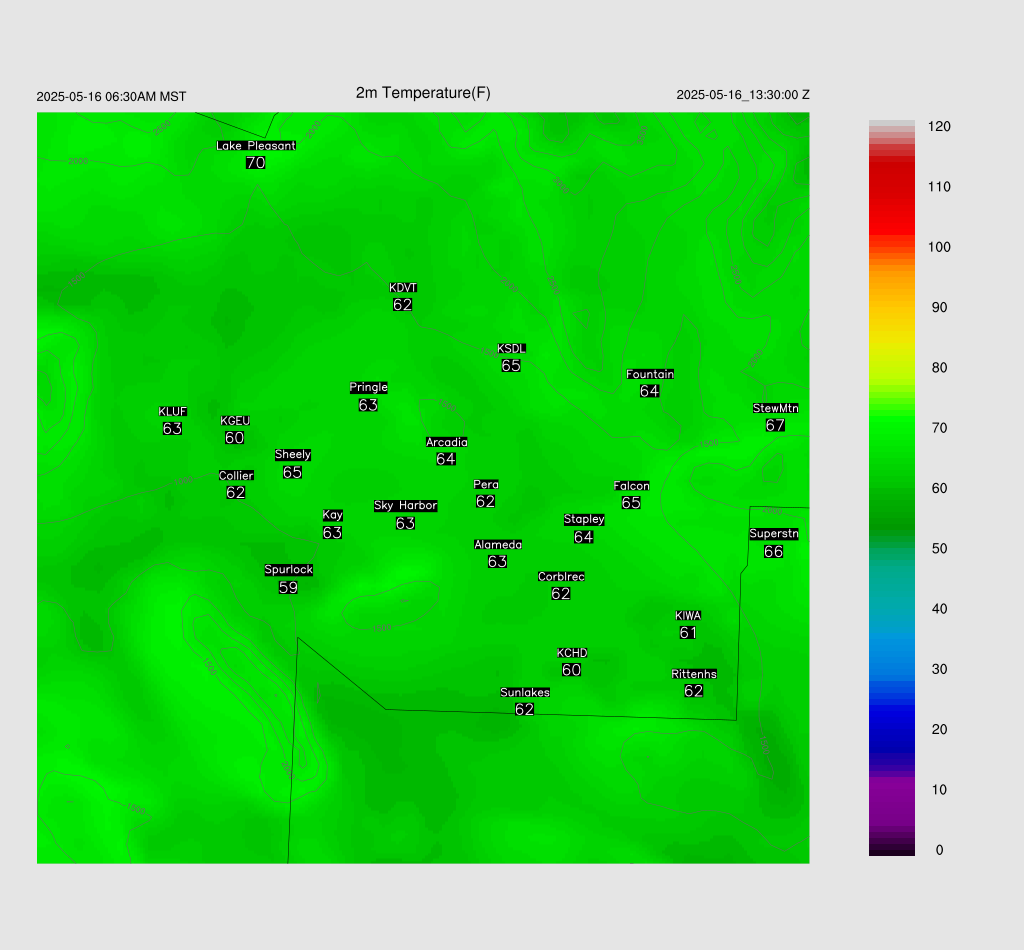Click the 67 reading under StewMtn
The width and height of the screenshot is (1024, 950).
tap(775, 425)
